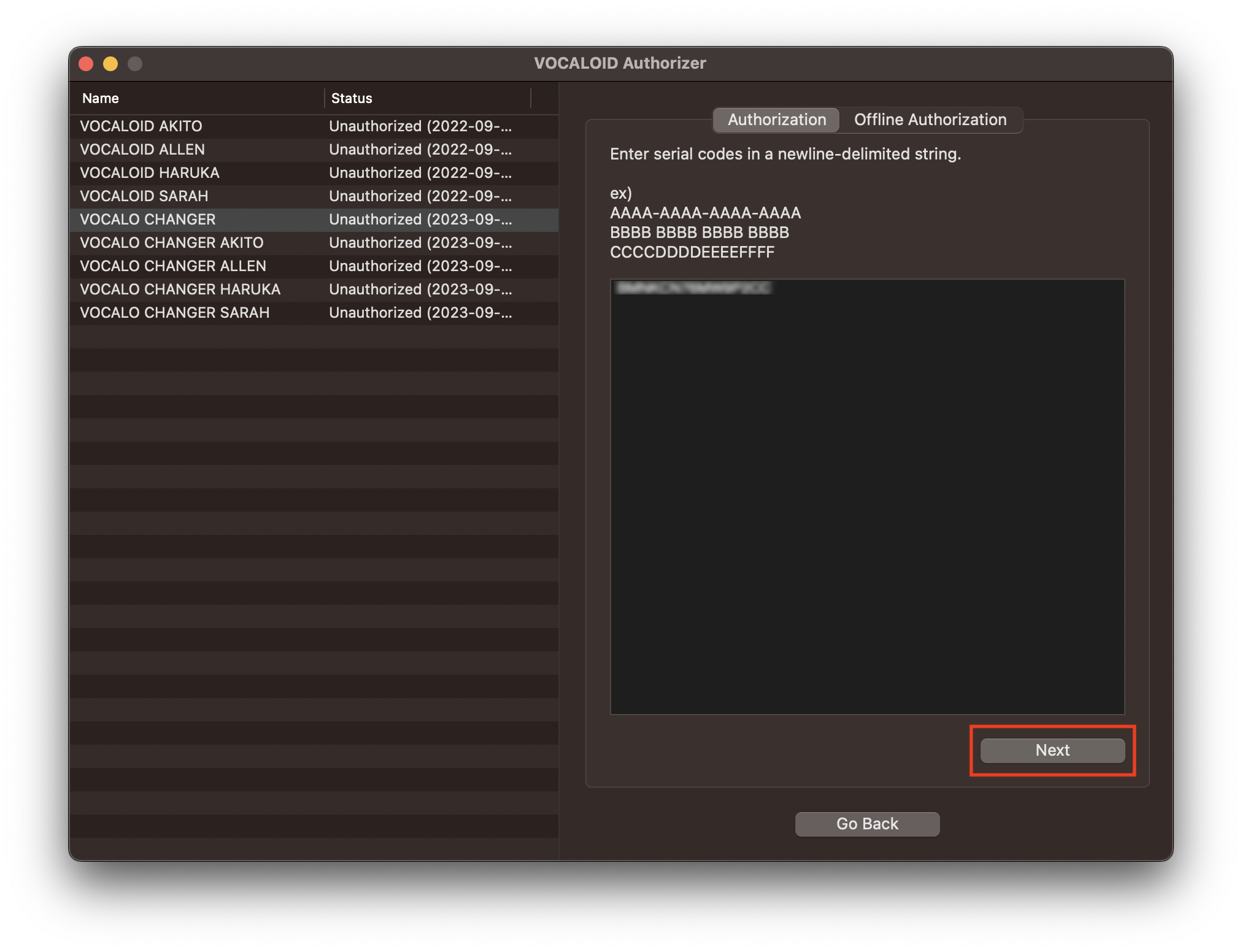Screen dimensions: 1242x952
Task: Click the Status column header
Action: [350, 98]
